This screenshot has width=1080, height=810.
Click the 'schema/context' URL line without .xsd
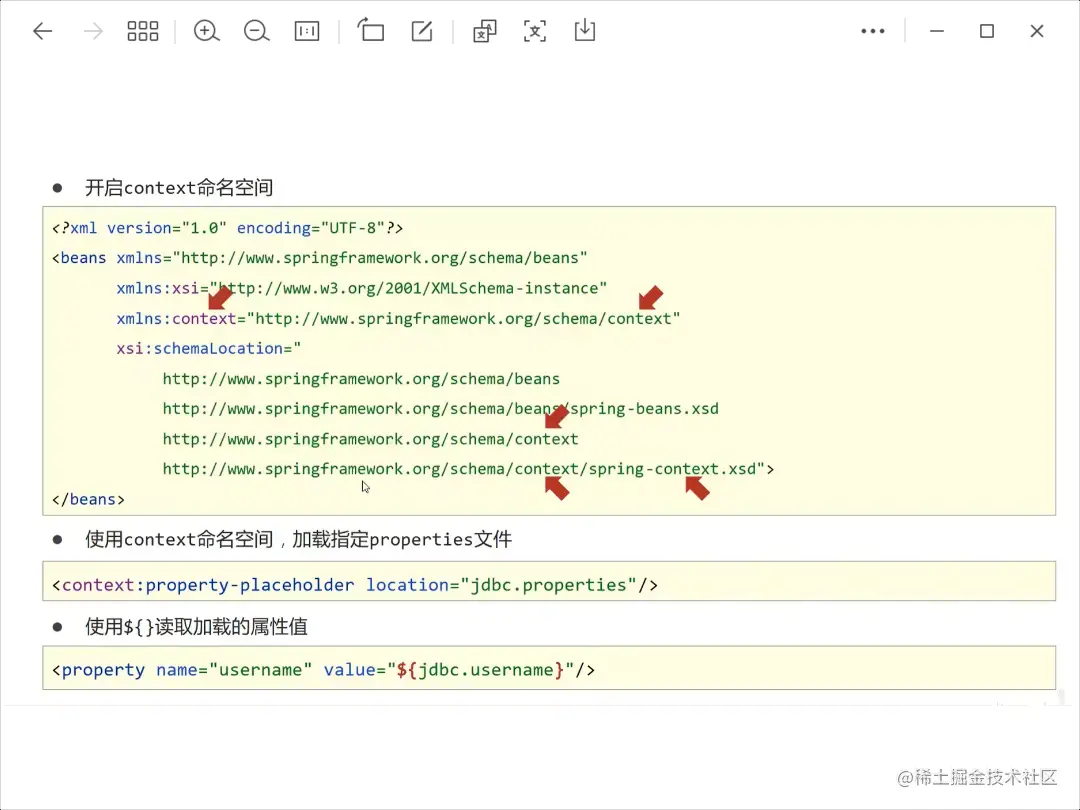371,439
